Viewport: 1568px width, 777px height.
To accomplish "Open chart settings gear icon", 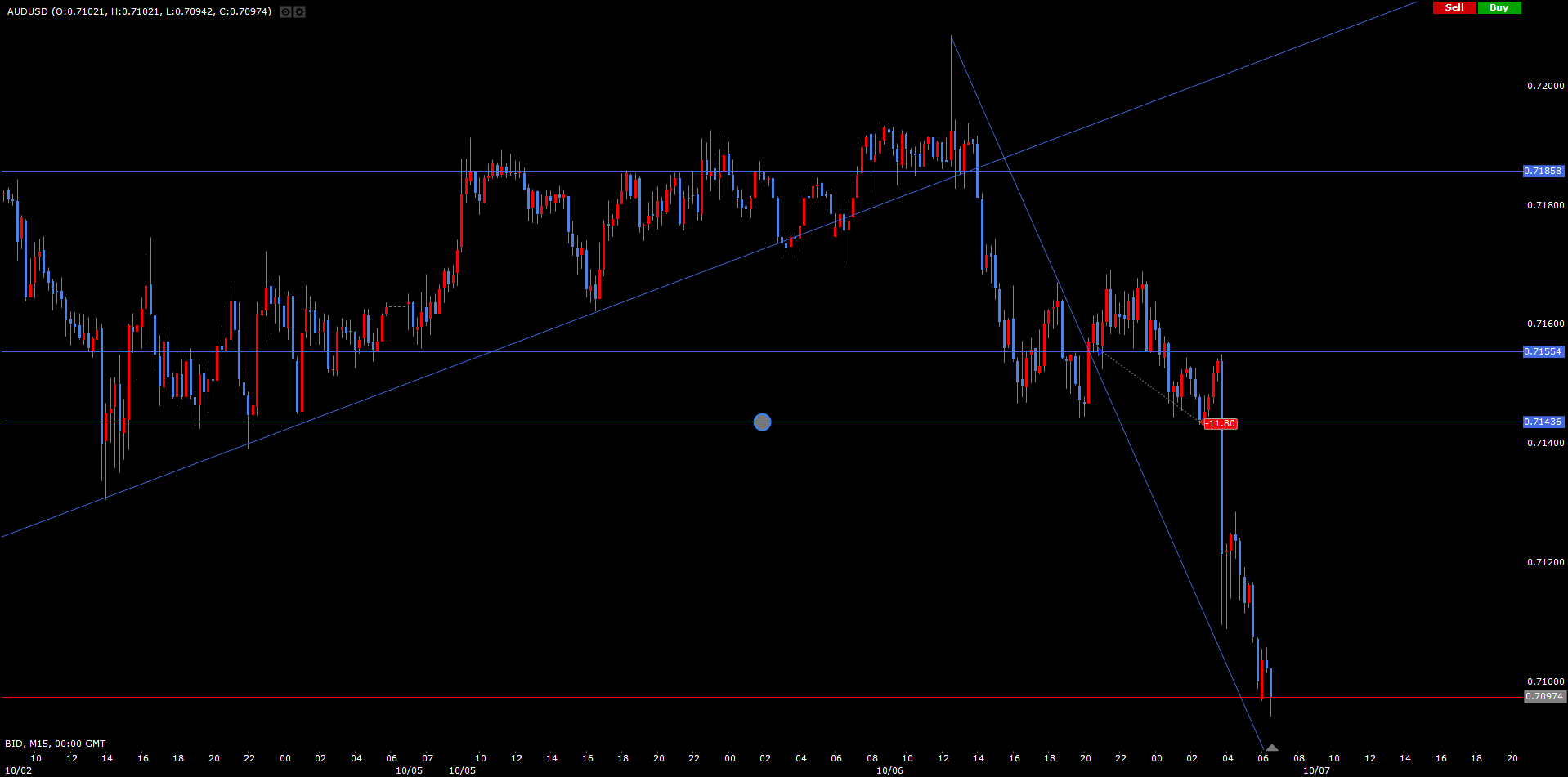I will (299, 11).
